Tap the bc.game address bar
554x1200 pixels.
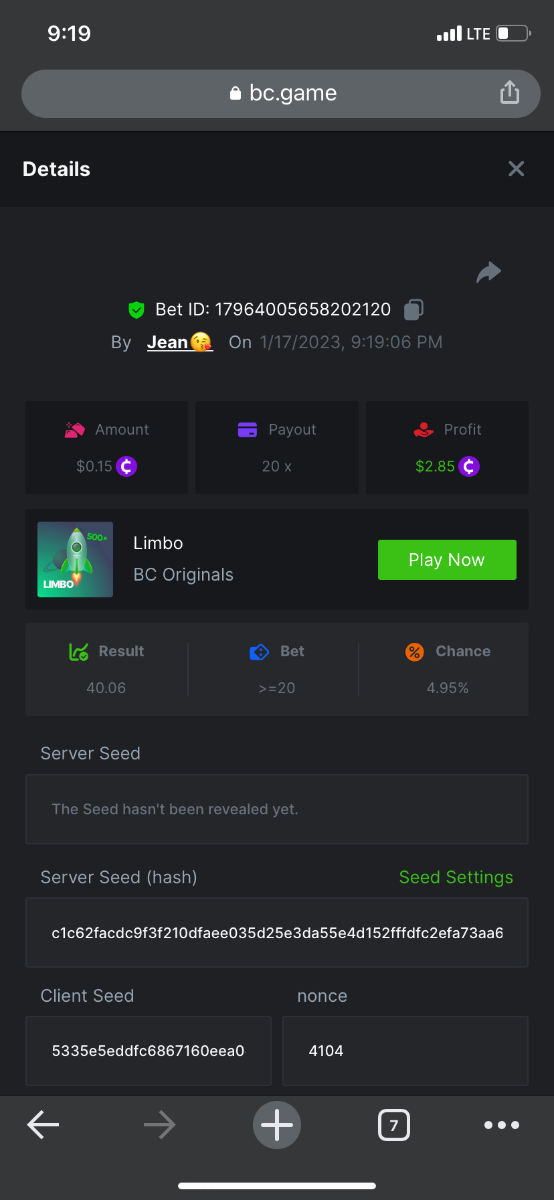tap(277, 94)
